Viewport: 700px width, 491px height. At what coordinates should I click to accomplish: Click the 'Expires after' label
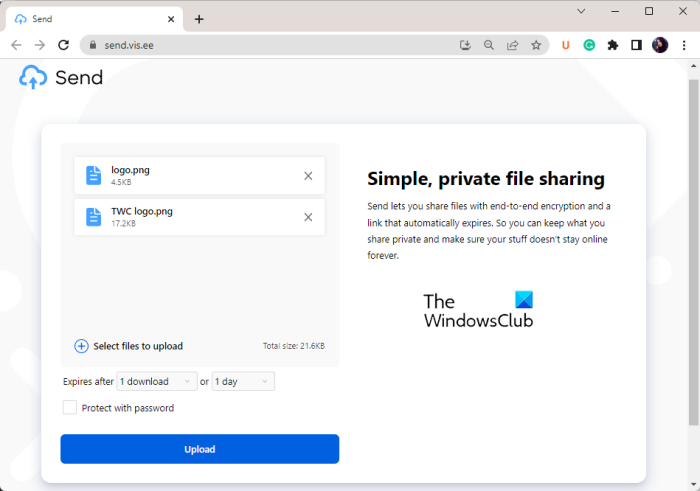[88, 382]
